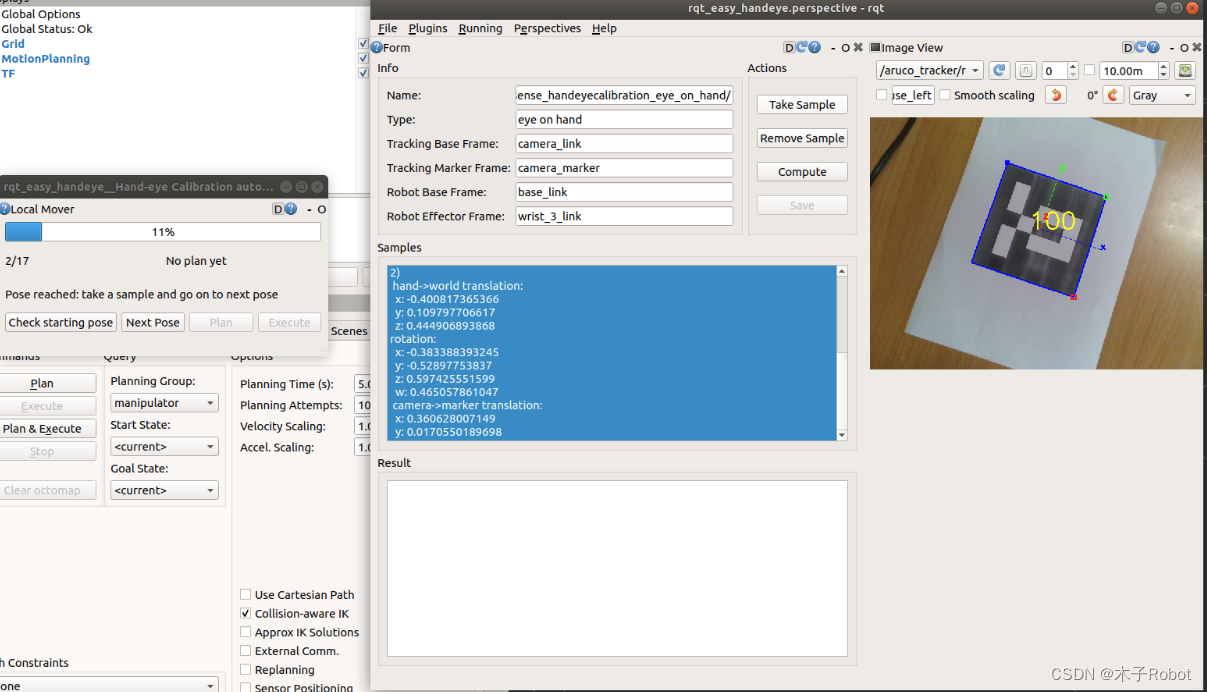Click the spinner arrows of 10.00m field
Screen dimensions: 1207x692
[x=1164, y=71]
